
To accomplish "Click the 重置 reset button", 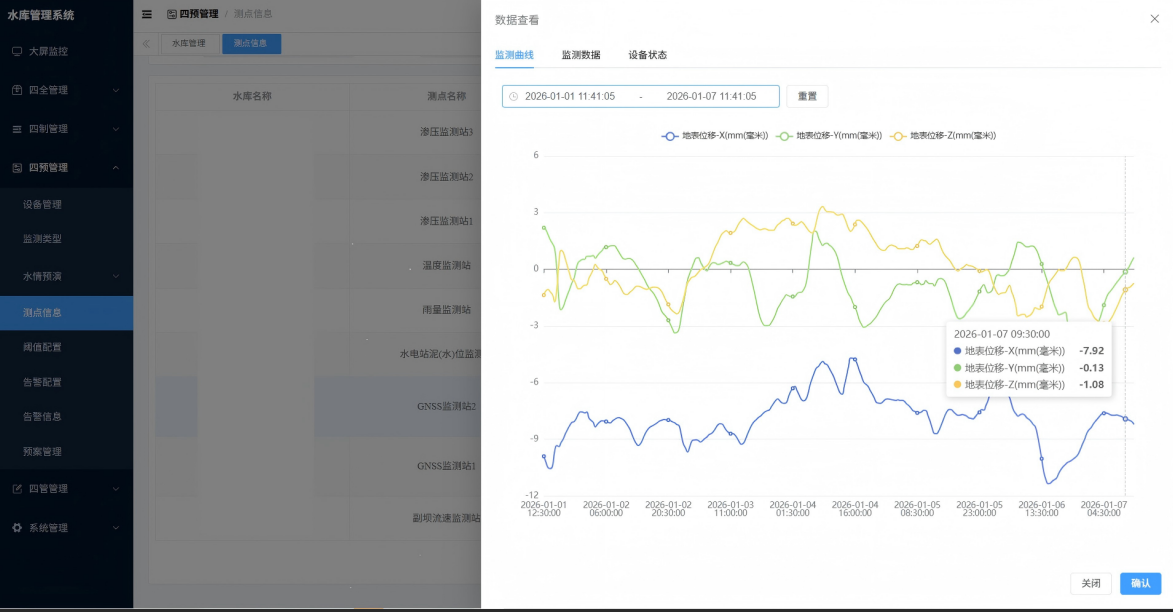I will 807,97.
